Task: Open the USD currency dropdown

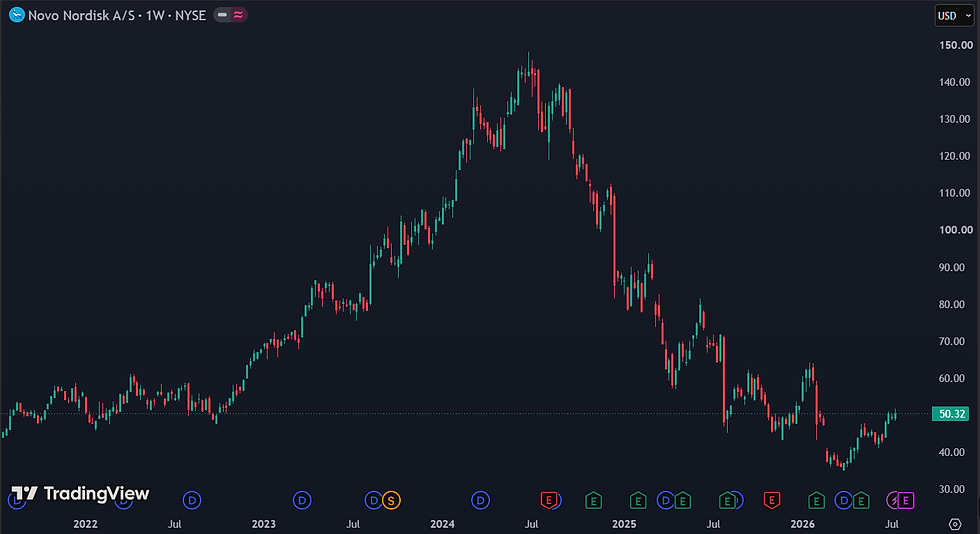Action: click(954, 16)
